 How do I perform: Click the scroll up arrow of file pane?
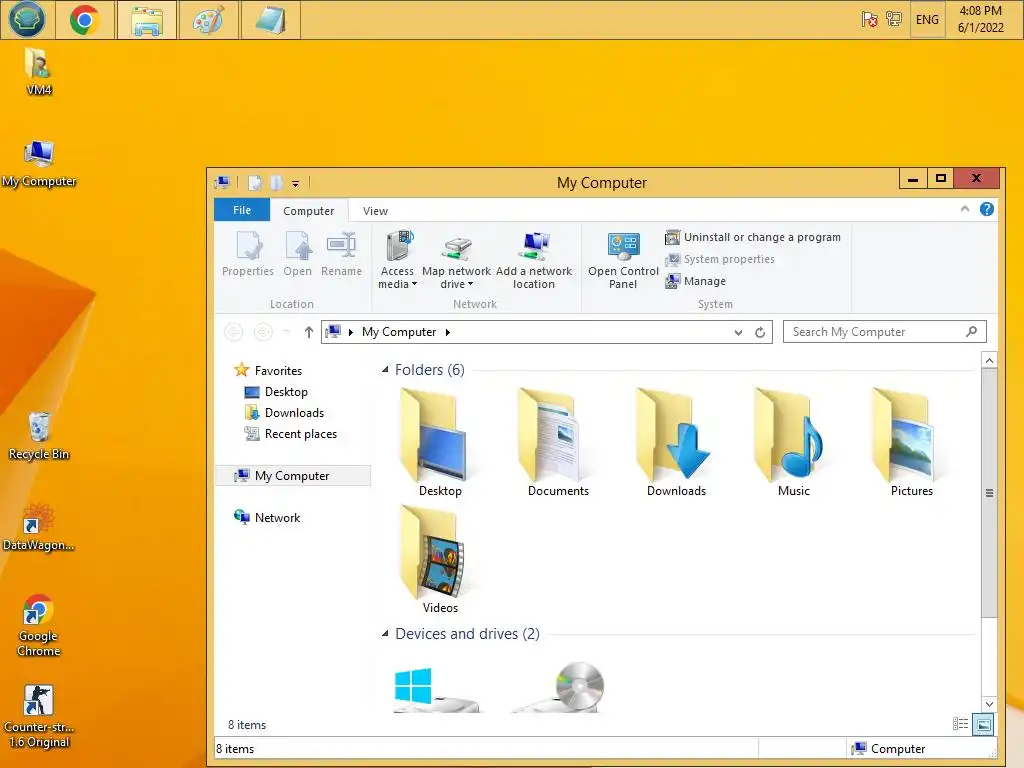[x=989, y=360]
